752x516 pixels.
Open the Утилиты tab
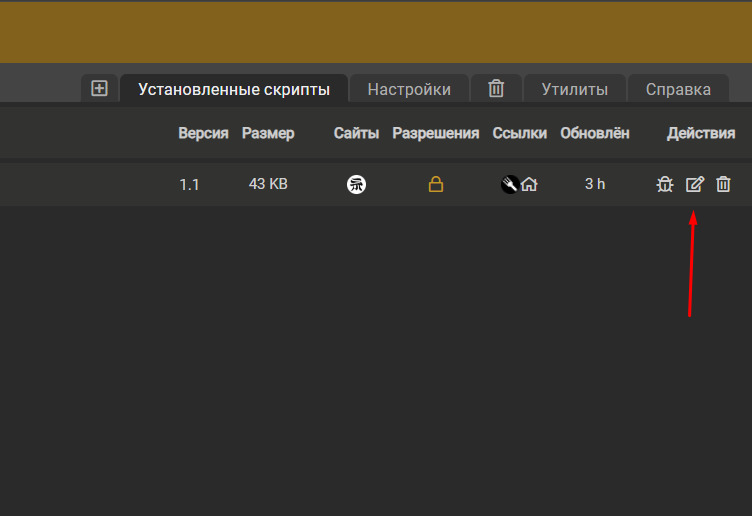574,89
